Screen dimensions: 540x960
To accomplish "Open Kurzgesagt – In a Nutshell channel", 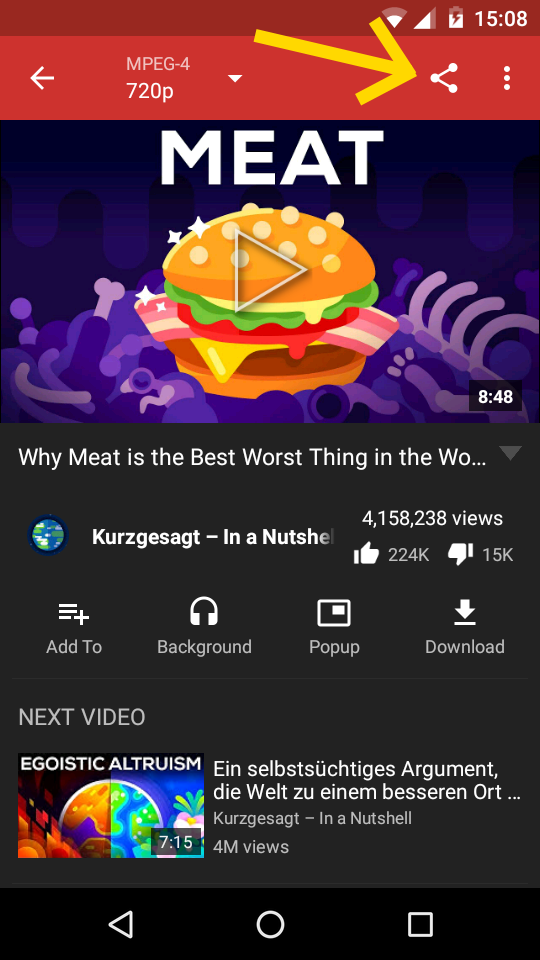I will tap(212, 537).
